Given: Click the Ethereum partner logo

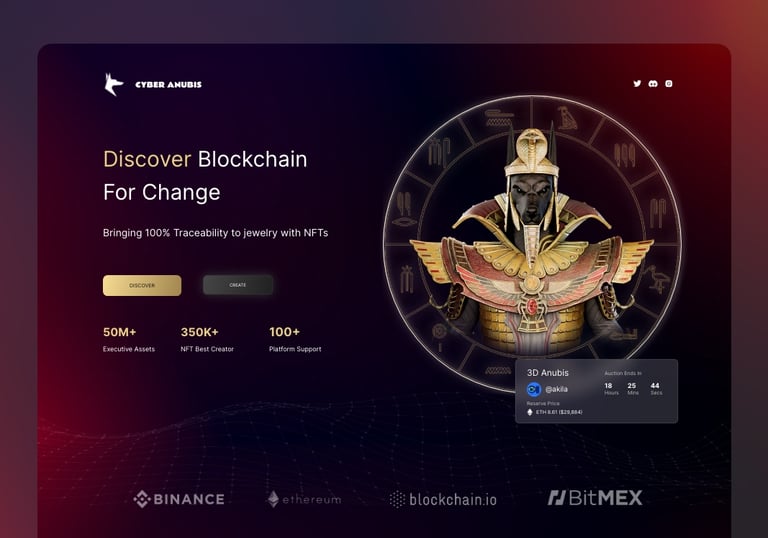Looking at the screenshot, I should 304,499.
